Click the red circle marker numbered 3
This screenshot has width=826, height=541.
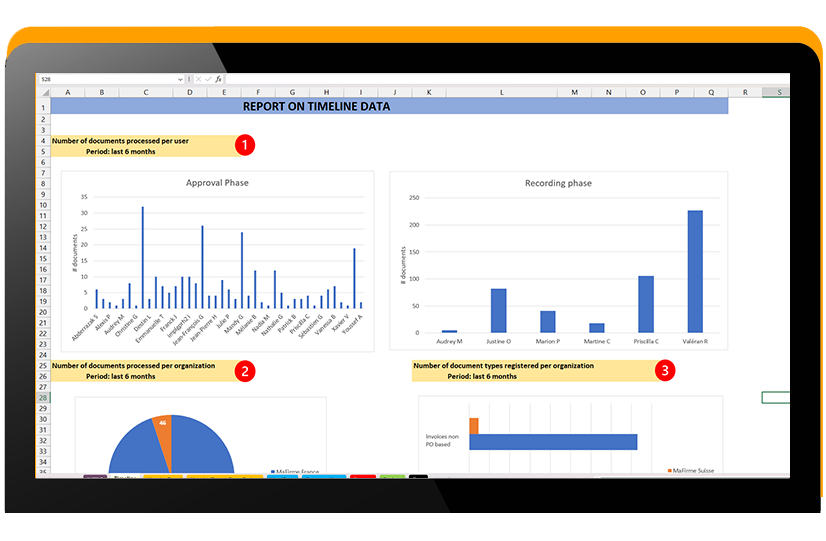[665, 371]
